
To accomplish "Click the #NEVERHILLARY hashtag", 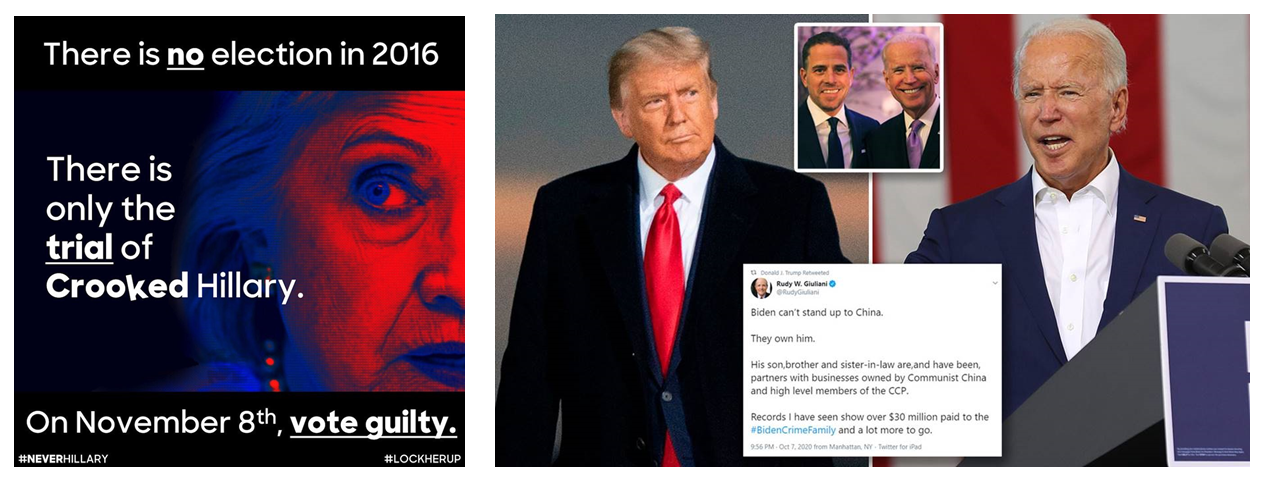I will (63, 459).
